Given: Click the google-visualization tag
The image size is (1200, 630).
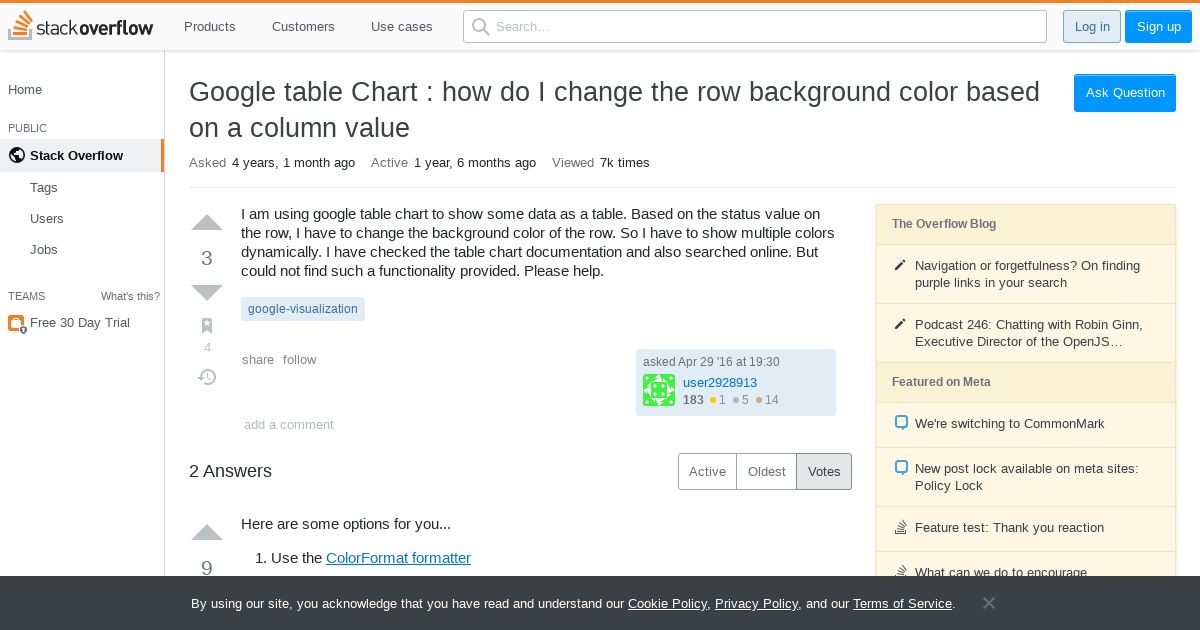Looking at the screenshot, I should click(x=303, y=309).
